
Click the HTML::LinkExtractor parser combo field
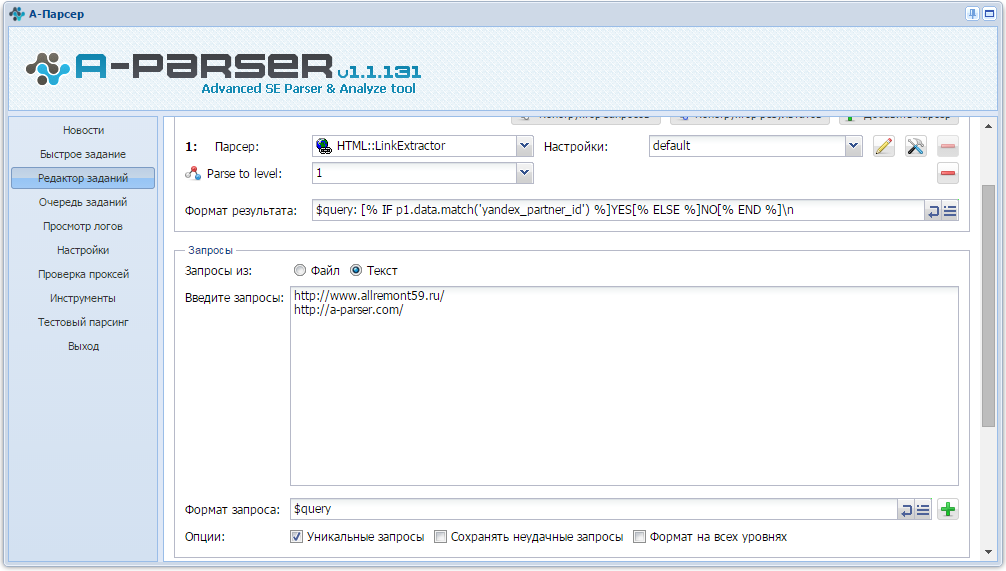coord(414,146)
